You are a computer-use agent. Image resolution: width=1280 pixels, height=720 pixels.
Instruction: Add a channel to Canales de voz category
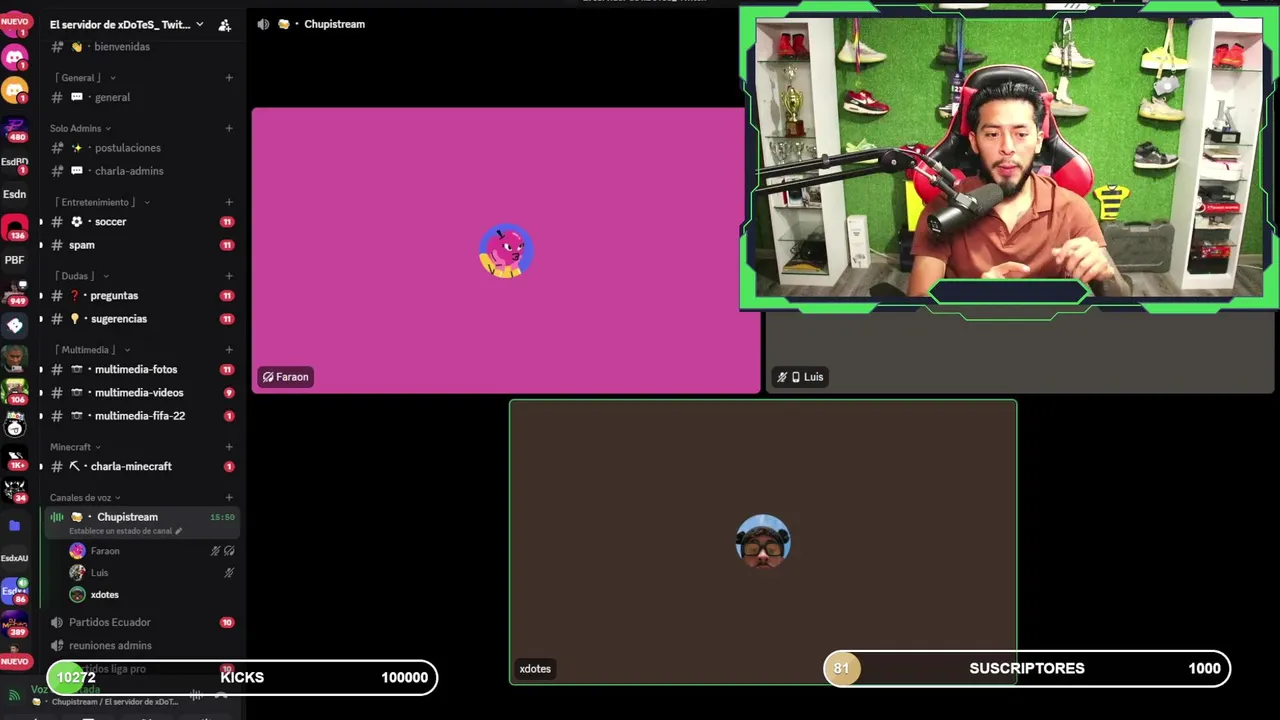click(229, 498)
